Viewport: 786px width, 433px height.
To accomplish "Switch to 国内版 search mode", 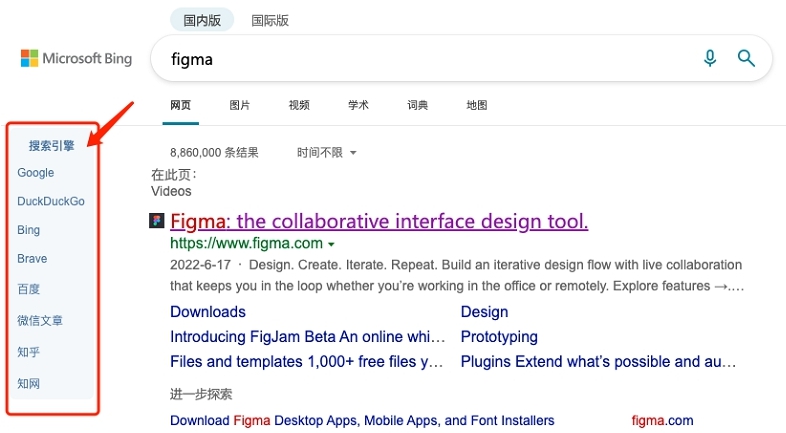I will click(201, 20).
